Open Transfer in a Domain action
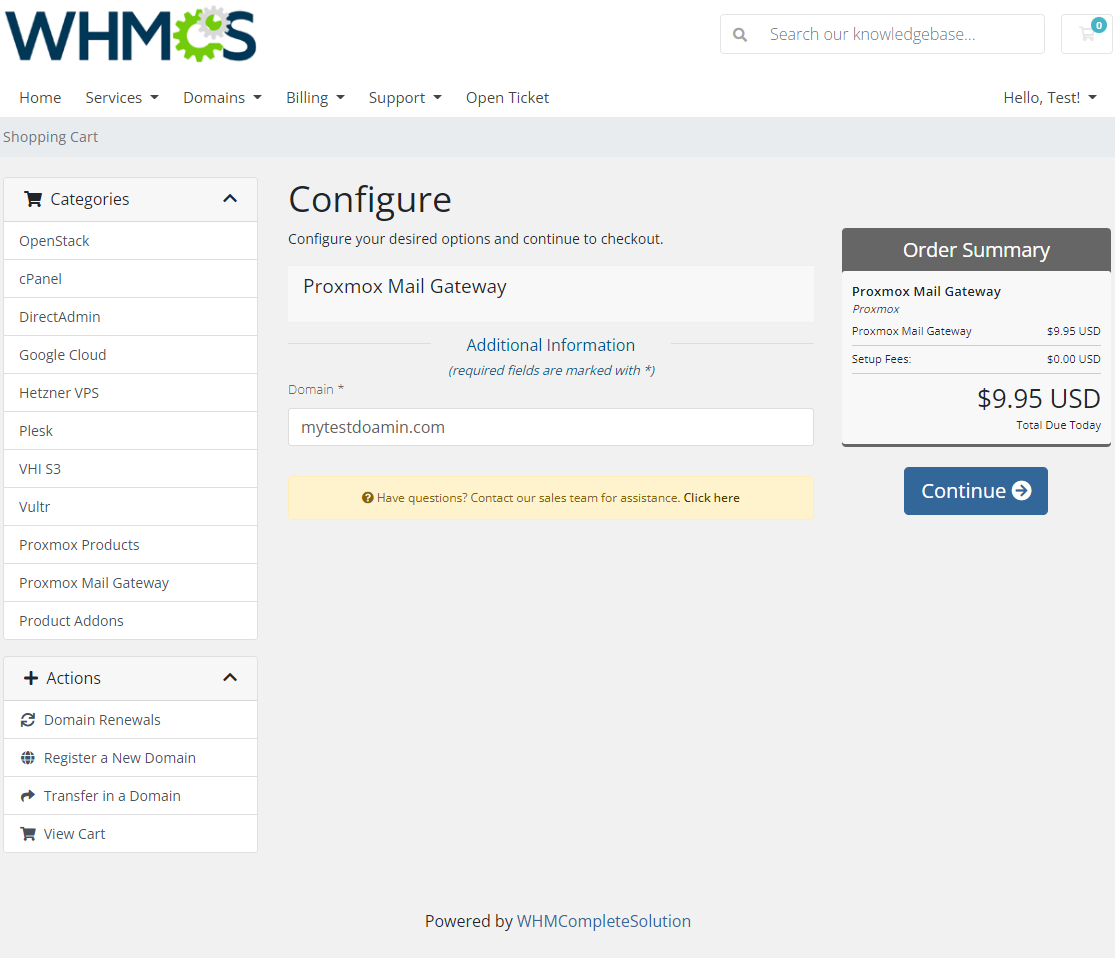 click(x=130, y=796)
